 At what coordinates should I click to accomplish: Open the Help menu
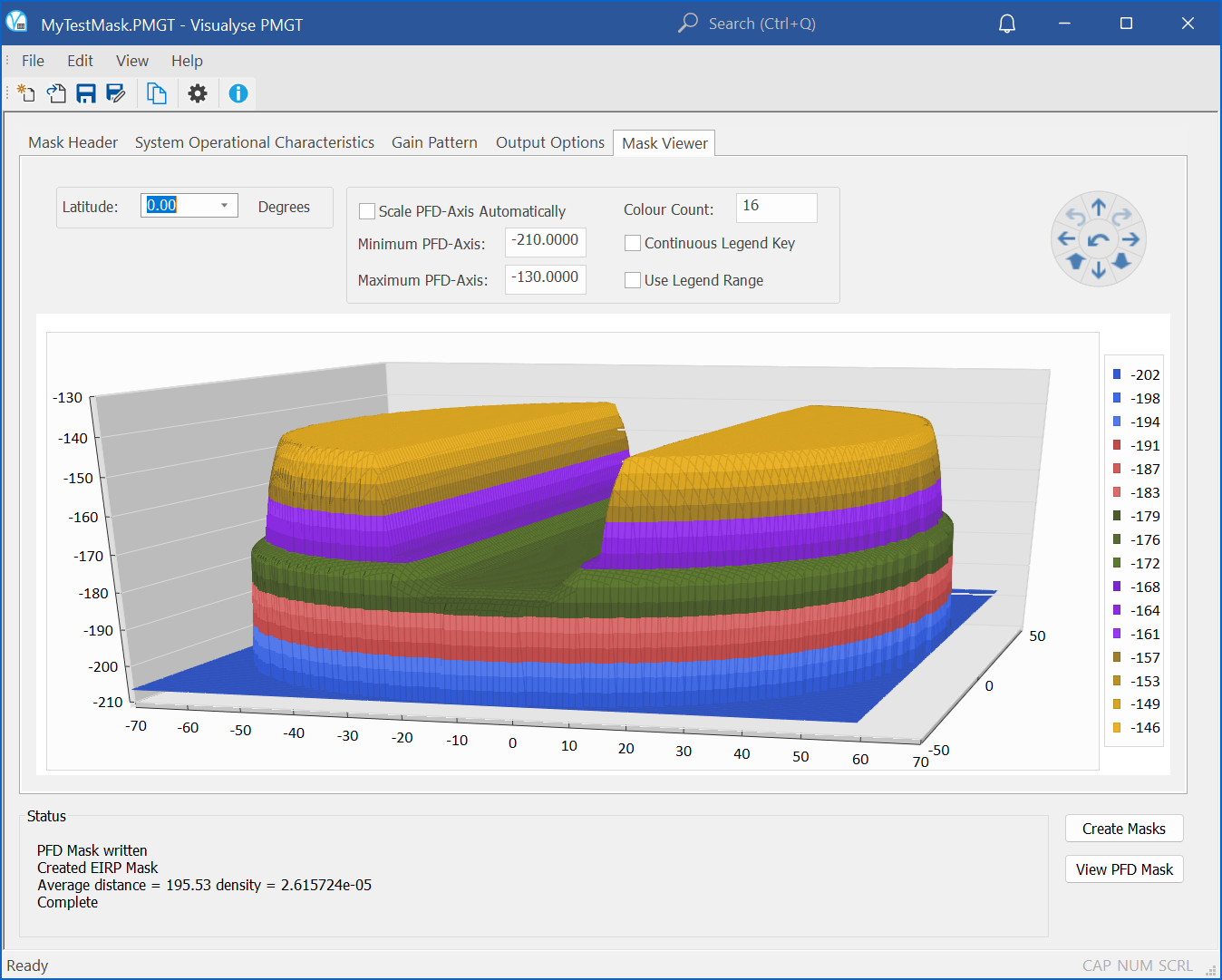[x=187, y=61]
